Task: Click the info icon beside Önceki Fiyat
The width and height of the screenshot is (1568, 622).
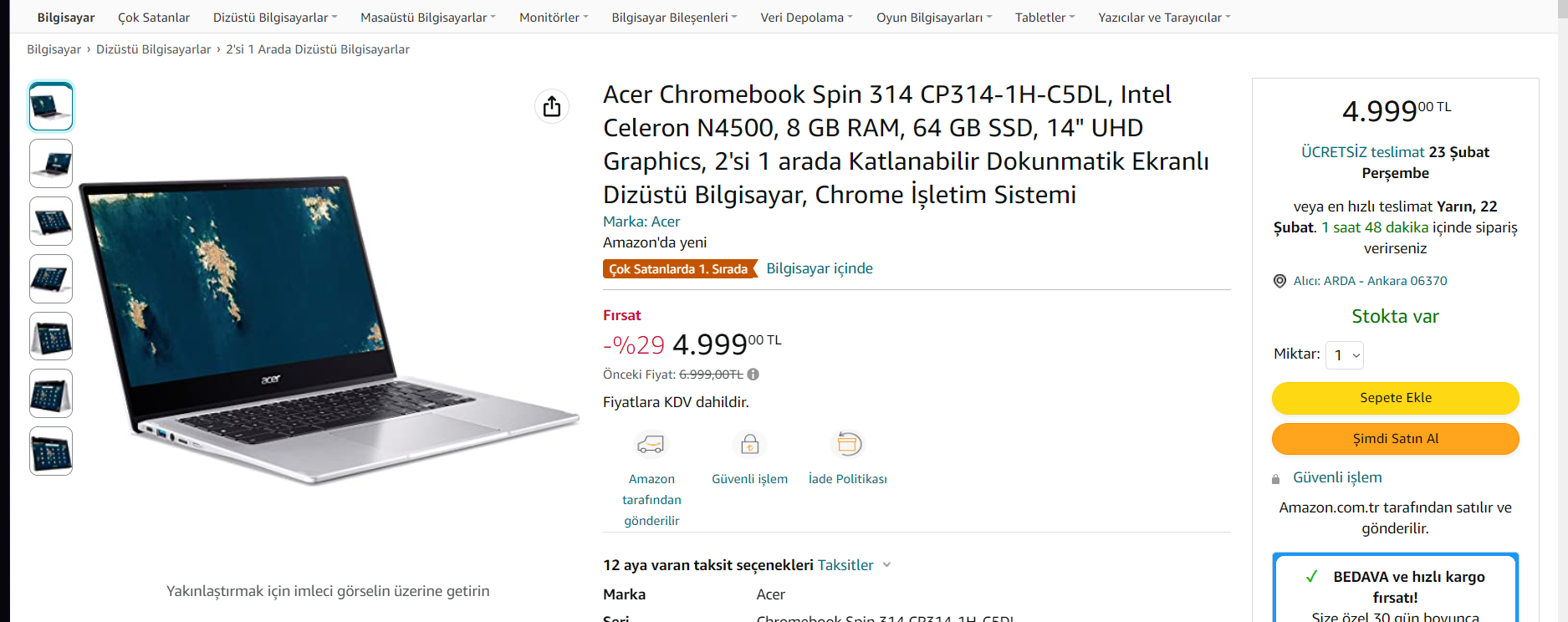Action: 753,375
